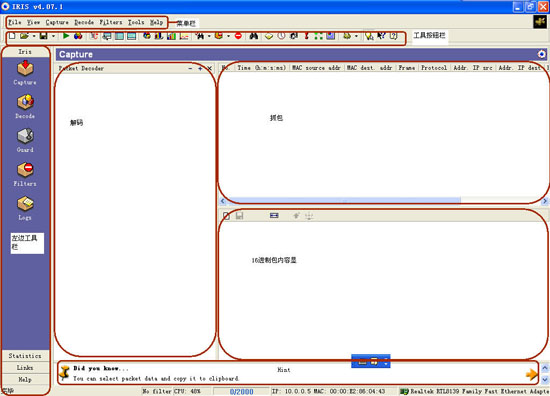This screenshot has width=550, height=396.
Task: Collapse the Packet Decoder tree with the minus button
Action: coord(190,68)
